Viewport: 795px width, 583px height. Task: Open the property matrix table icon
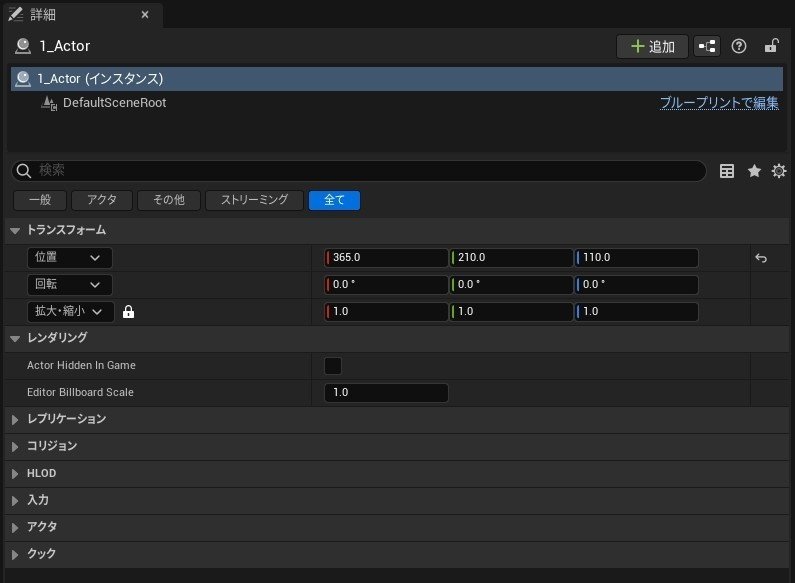pyautogui.click(x=727, y=171)
